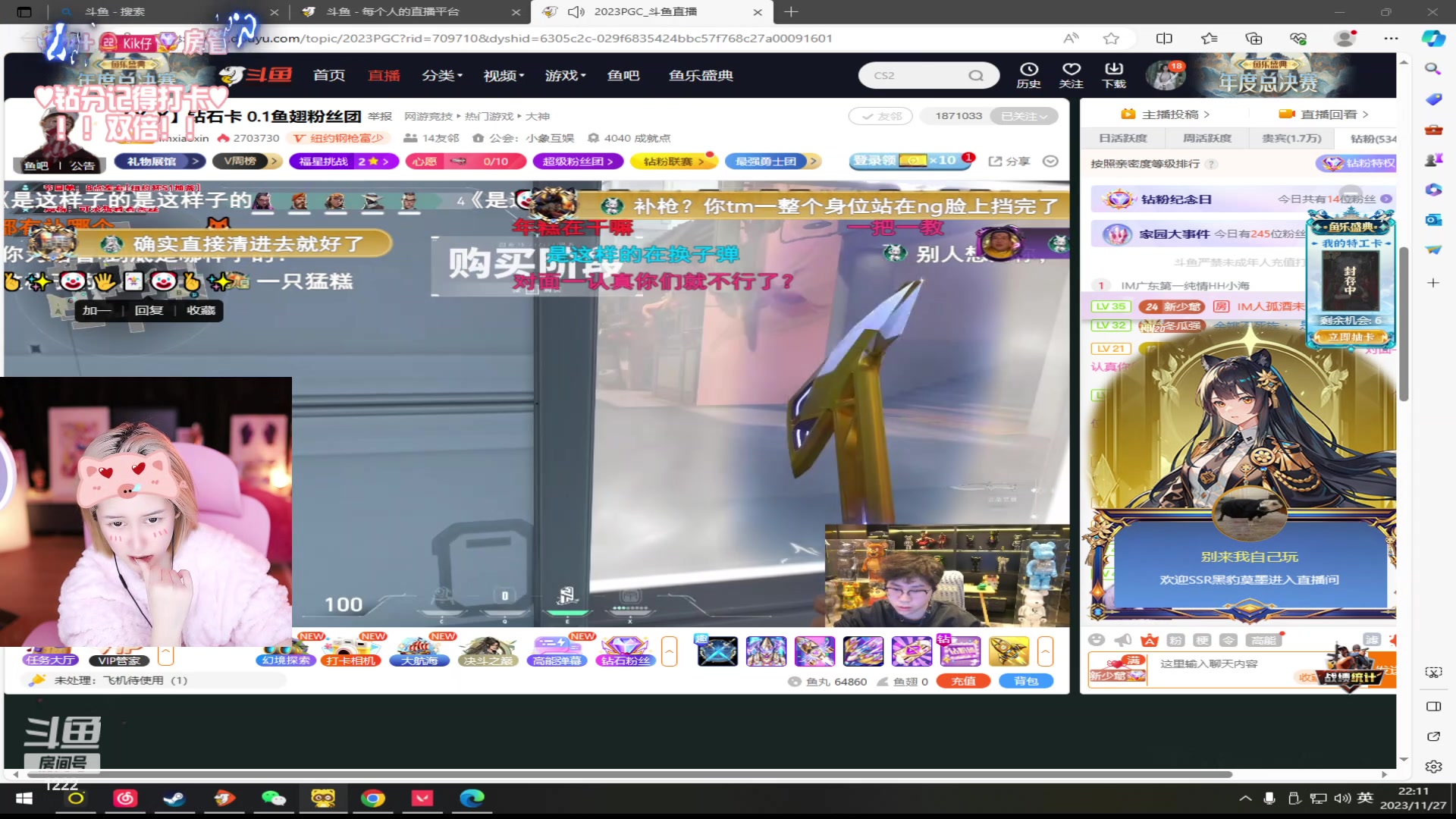1456x819 pixels.
Task: Expand the 分类 category dropdown
Action: pos(442,75)
